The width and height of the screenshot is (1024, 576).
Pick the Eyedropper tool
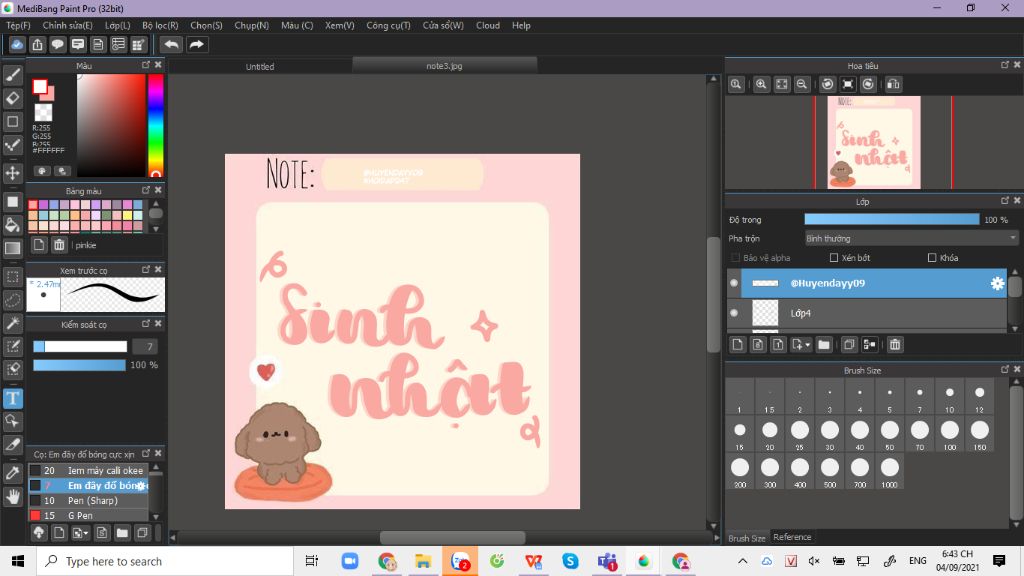tap(13, 472)
